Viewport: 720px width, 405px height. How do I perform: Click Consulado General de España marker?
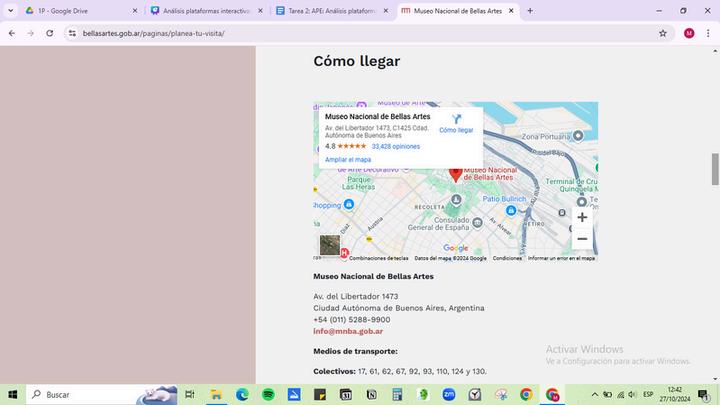coord(477,223)
